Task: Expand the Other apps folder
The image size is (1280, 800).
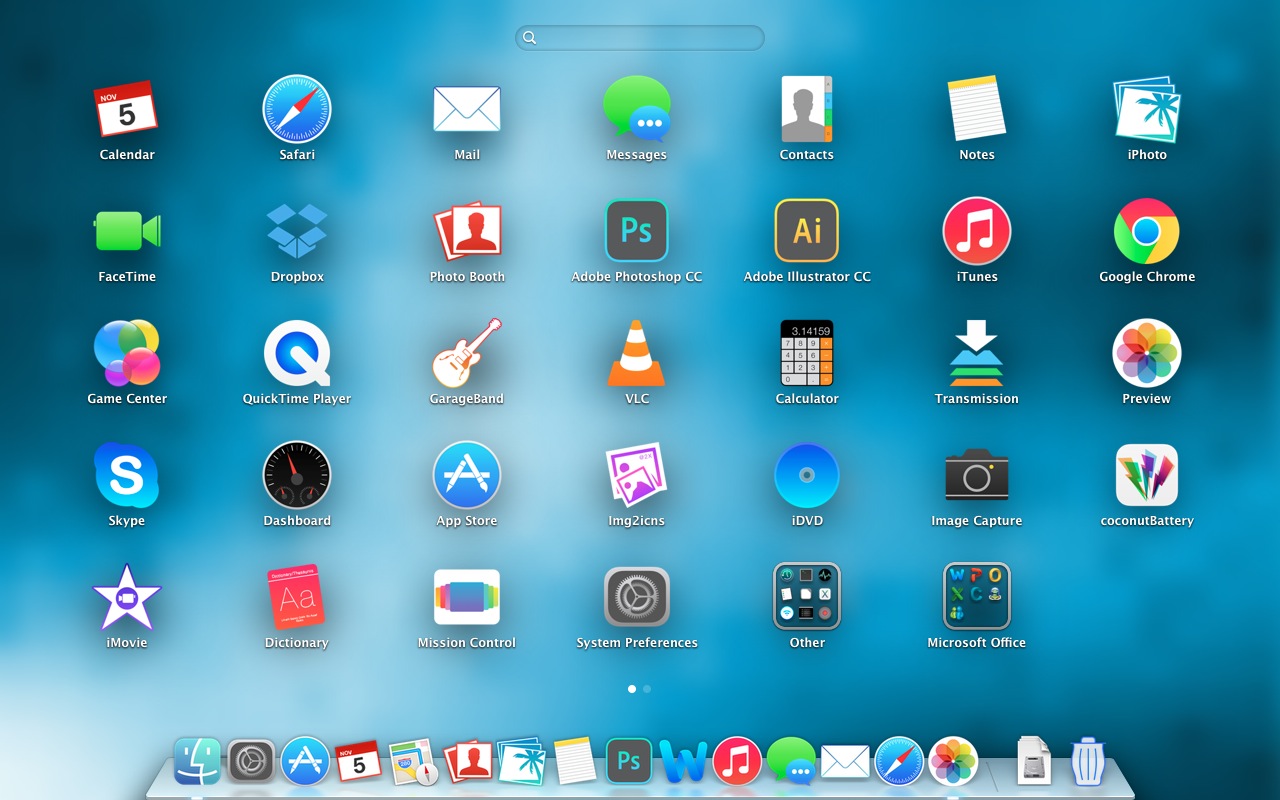Action: coord(807,598)
